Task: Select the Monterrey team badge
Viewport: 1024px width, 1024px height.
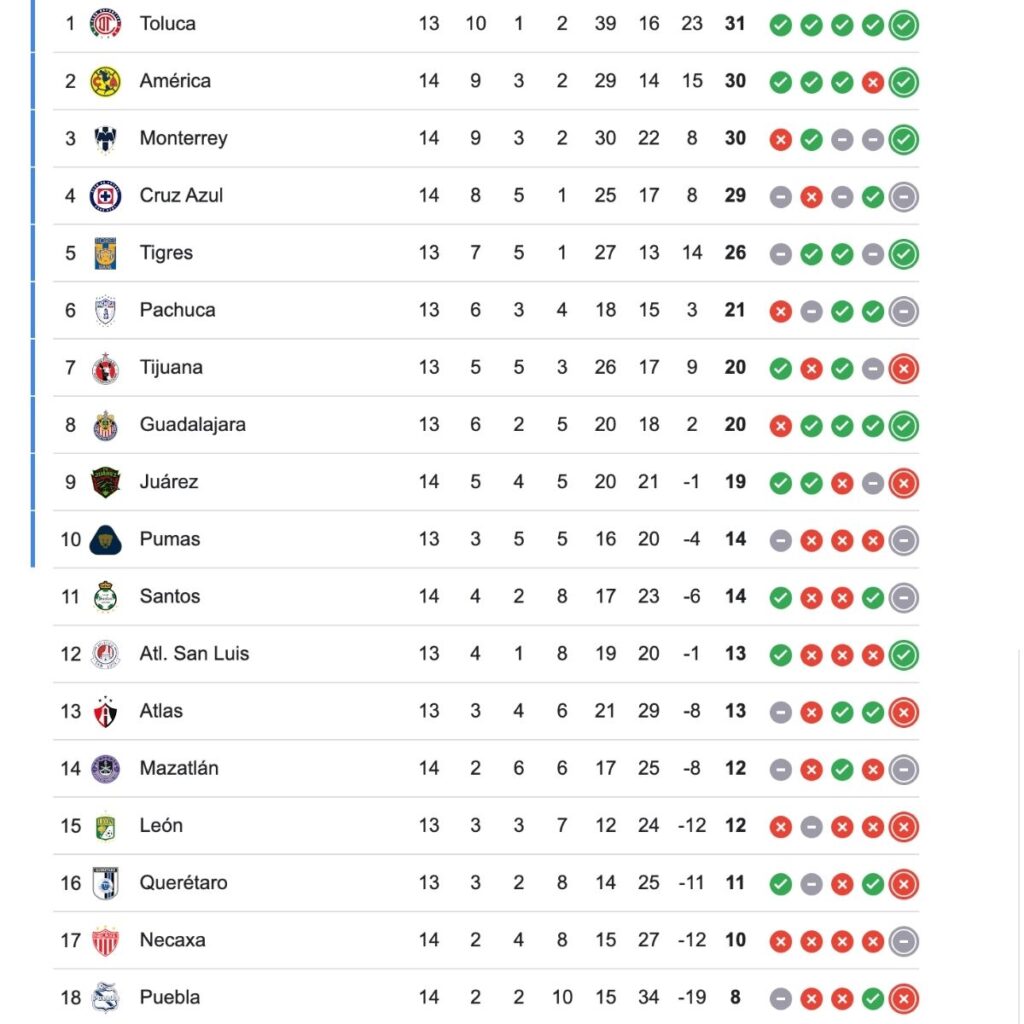Action: coord(105,138)
